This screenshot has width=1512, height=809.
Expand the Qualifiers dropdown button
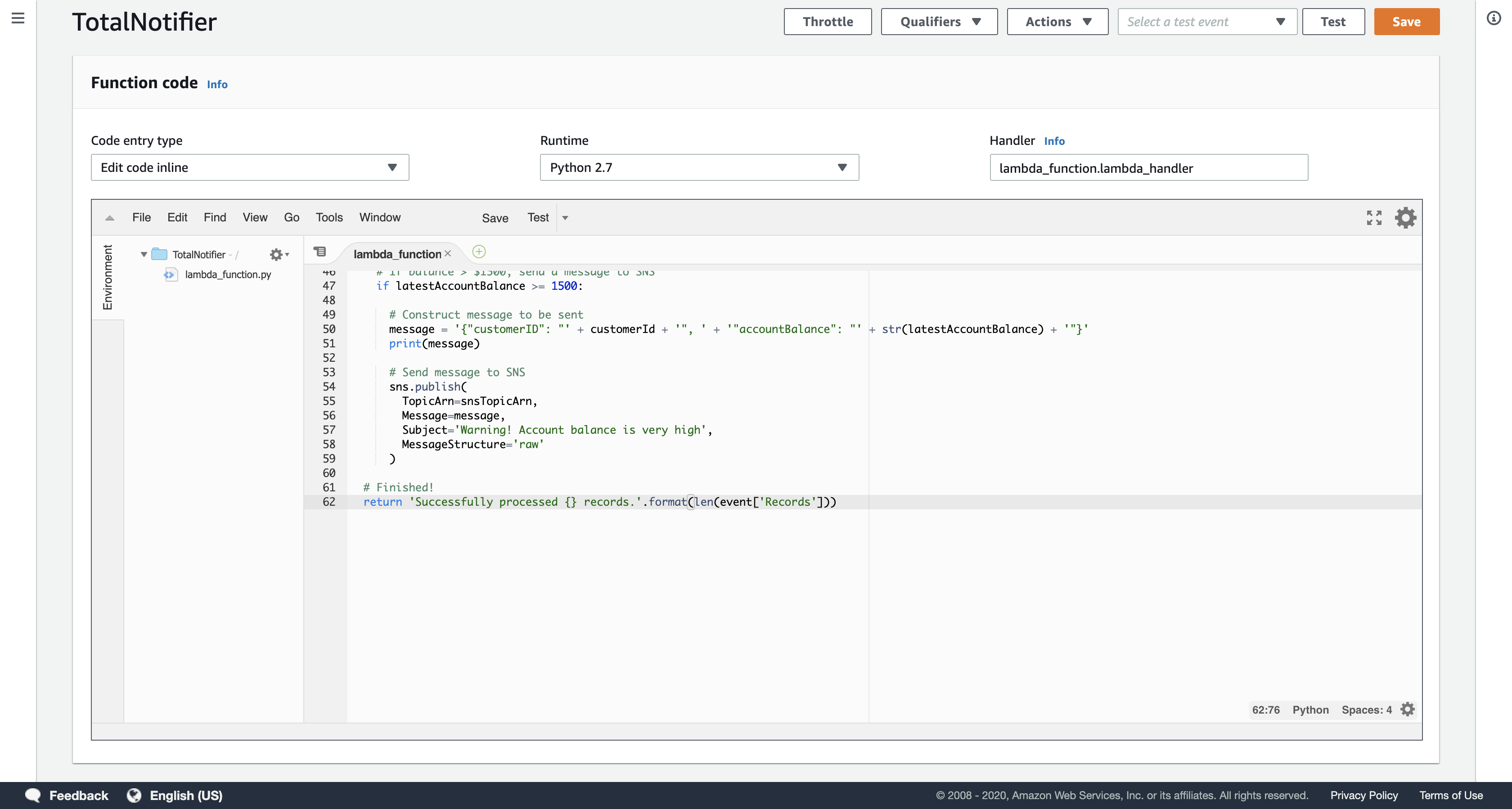(939, 22)
